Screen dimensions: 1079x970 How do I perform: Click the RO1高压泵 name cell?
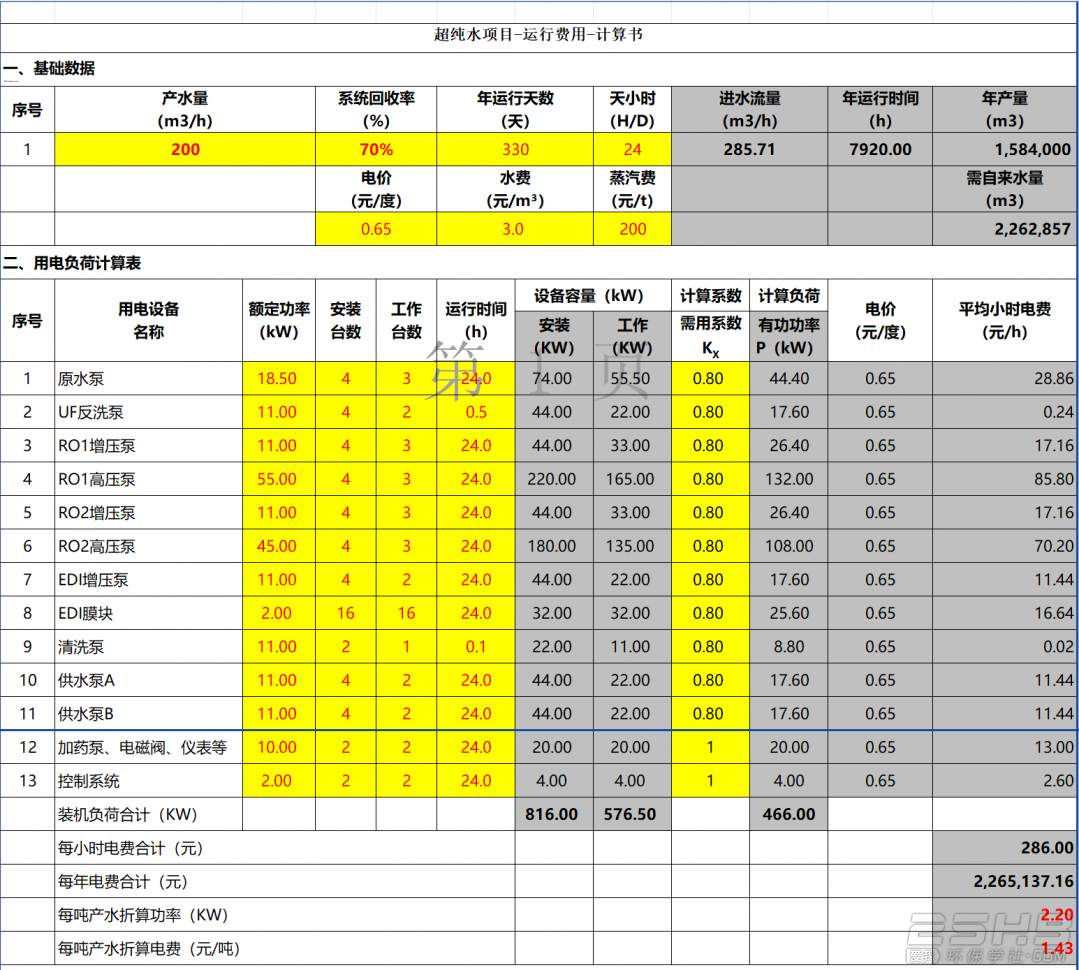tap(149, 479)
